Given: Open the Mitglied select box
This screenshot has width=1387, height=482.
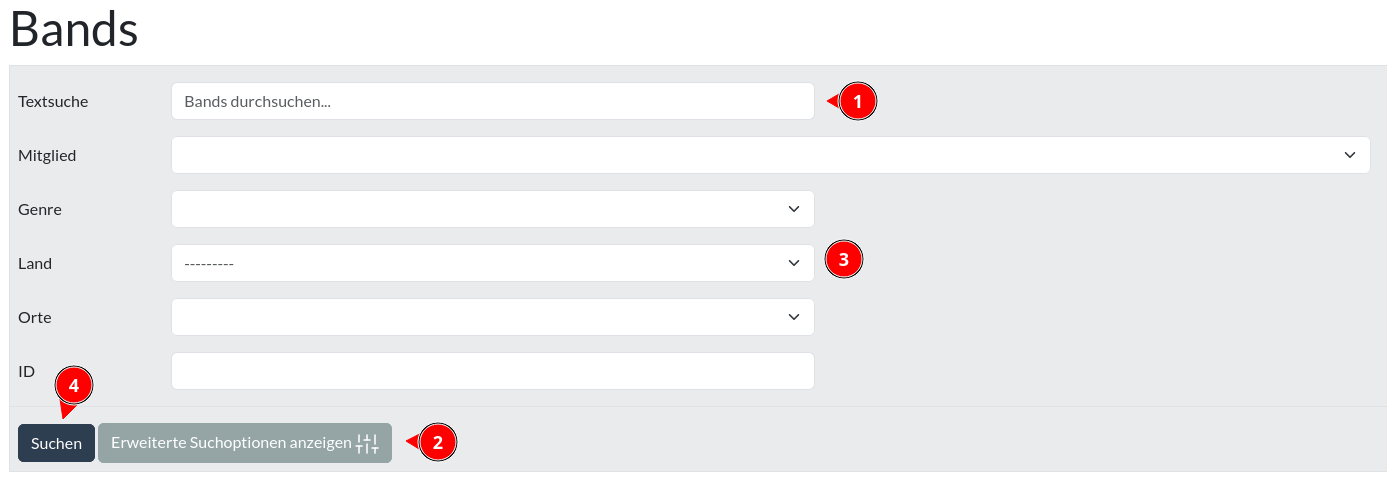Looking at the screenshot, I should pos(771,155).
